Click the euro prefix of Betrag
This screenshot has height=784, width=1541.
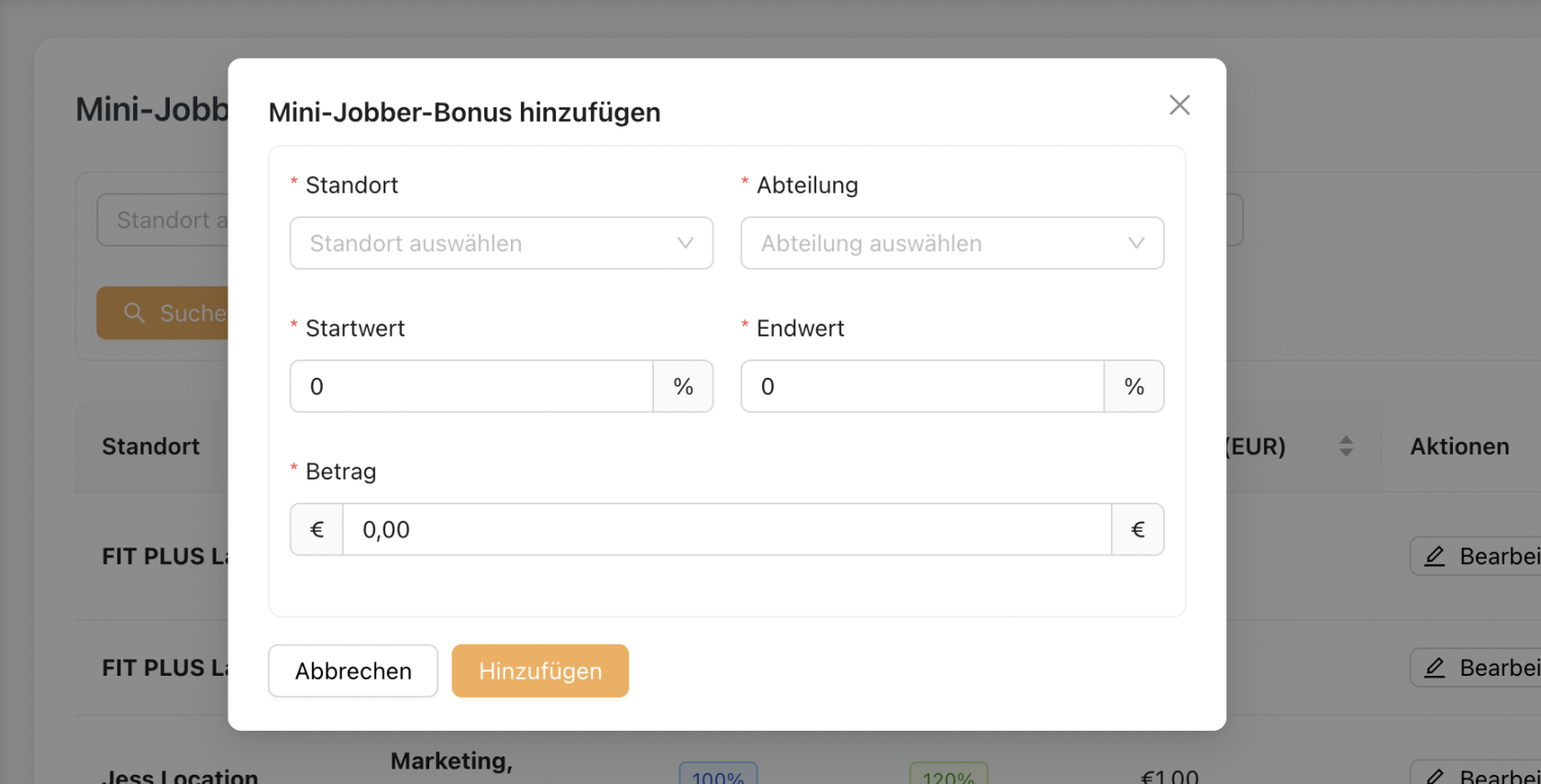tap(316, 529)
